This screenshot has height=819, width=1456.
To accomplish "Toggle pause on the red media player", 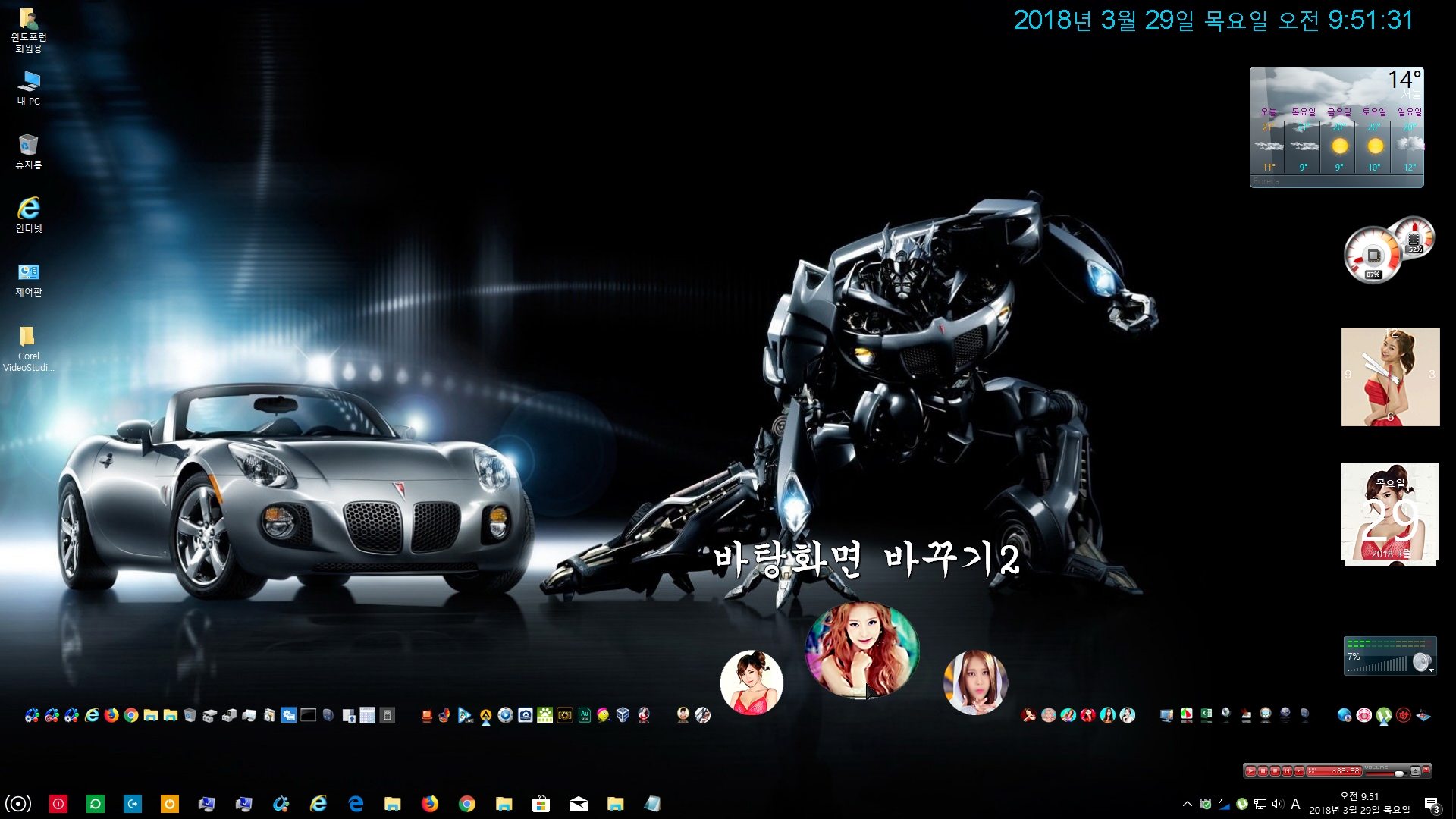I will click(1263, 771).
